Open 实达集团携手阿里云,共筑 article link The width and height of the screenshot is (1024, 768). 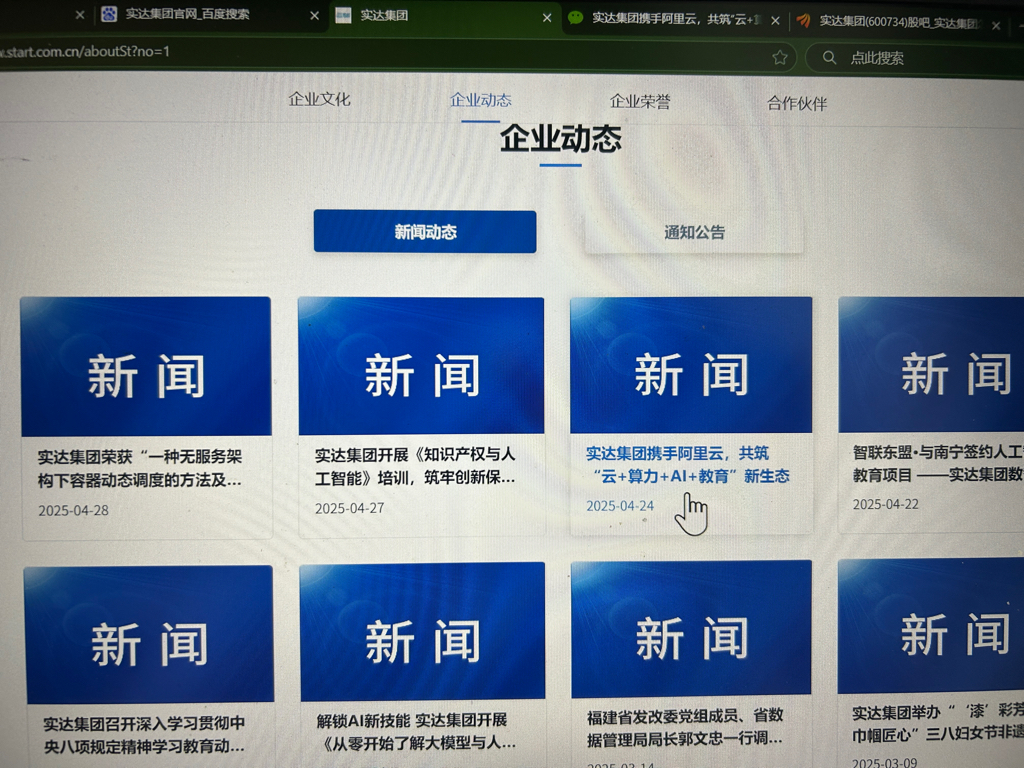point(688,464)
